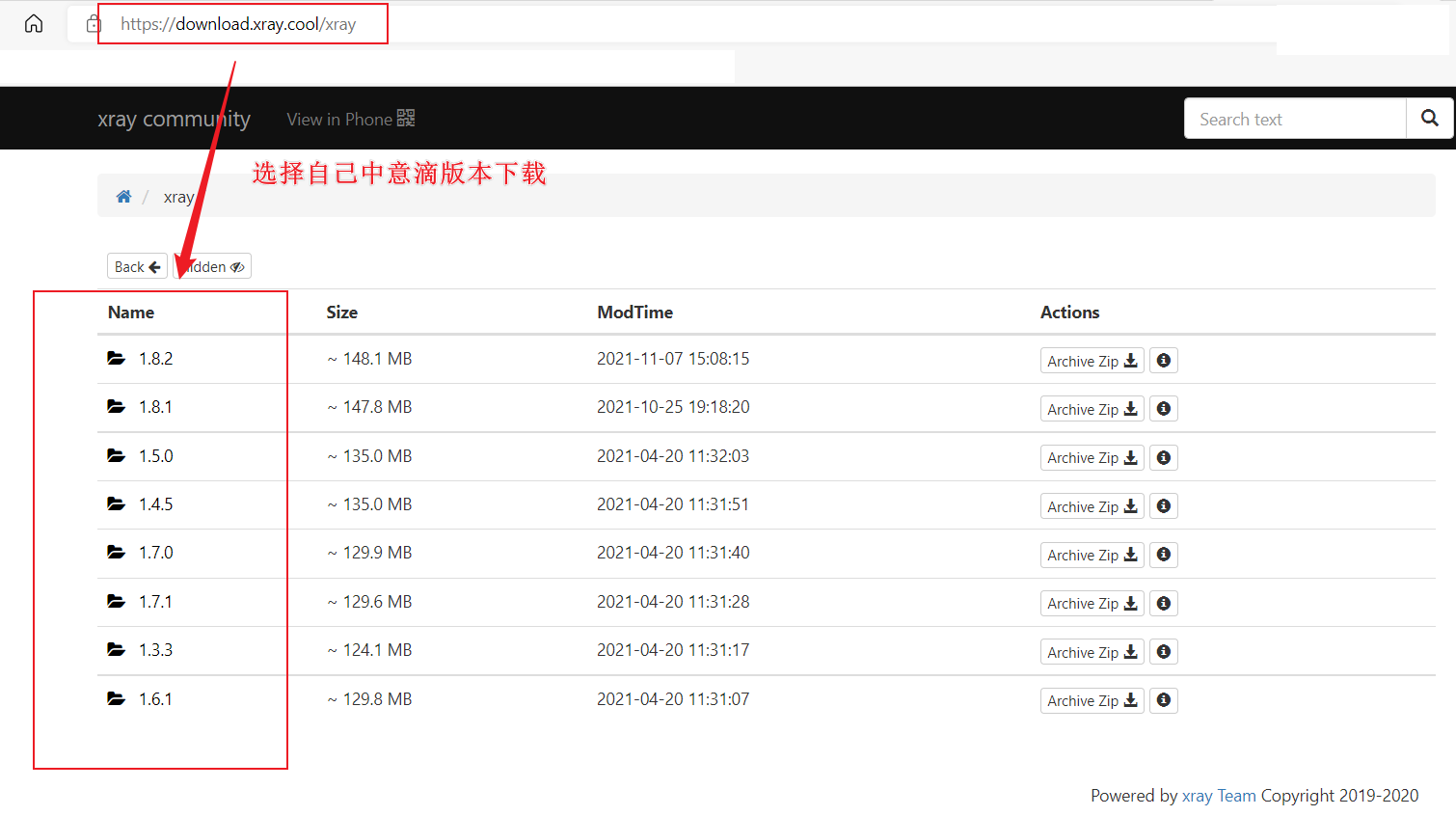Open folder 1.7.0

pyautogui.click(x=155, y=553)
